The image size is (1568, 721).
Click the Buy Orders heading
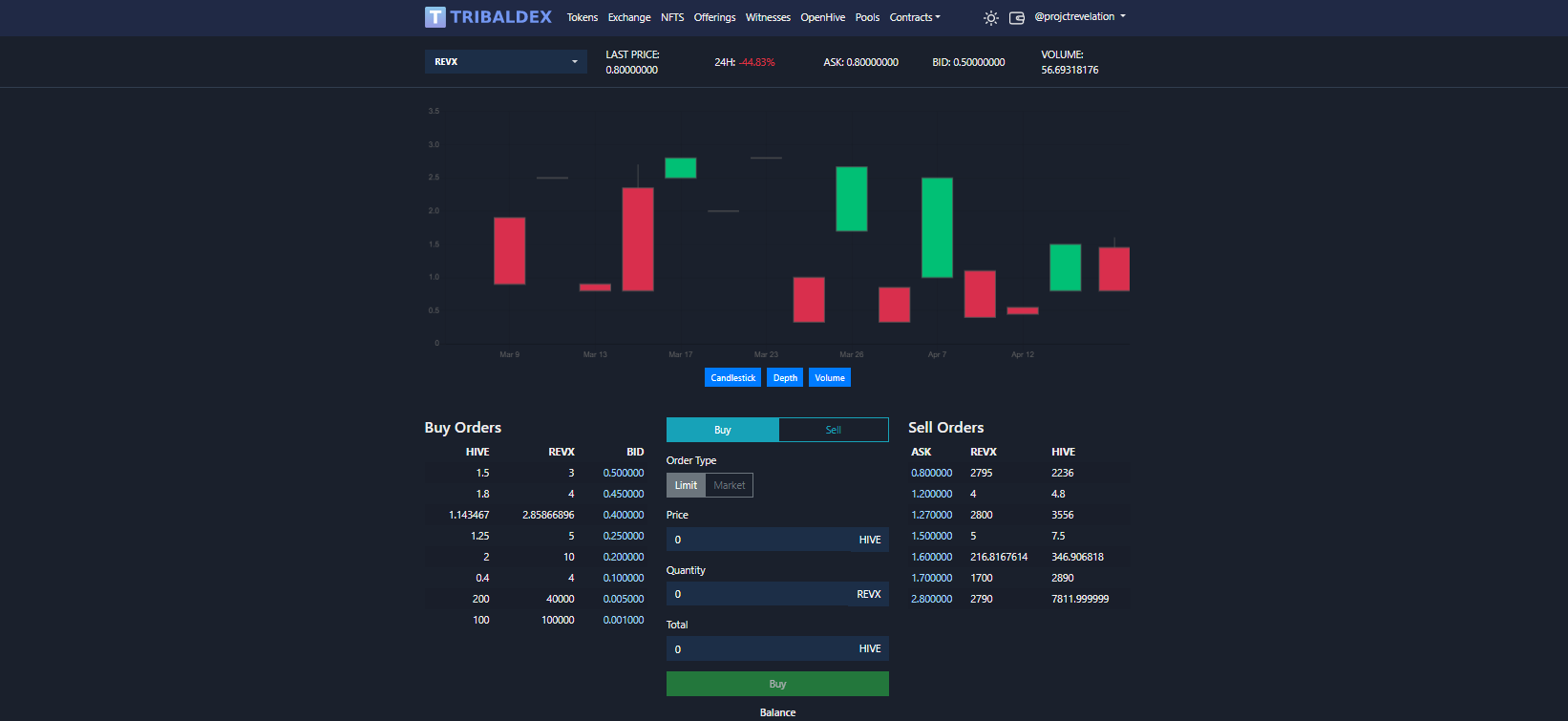click(463, 428)
